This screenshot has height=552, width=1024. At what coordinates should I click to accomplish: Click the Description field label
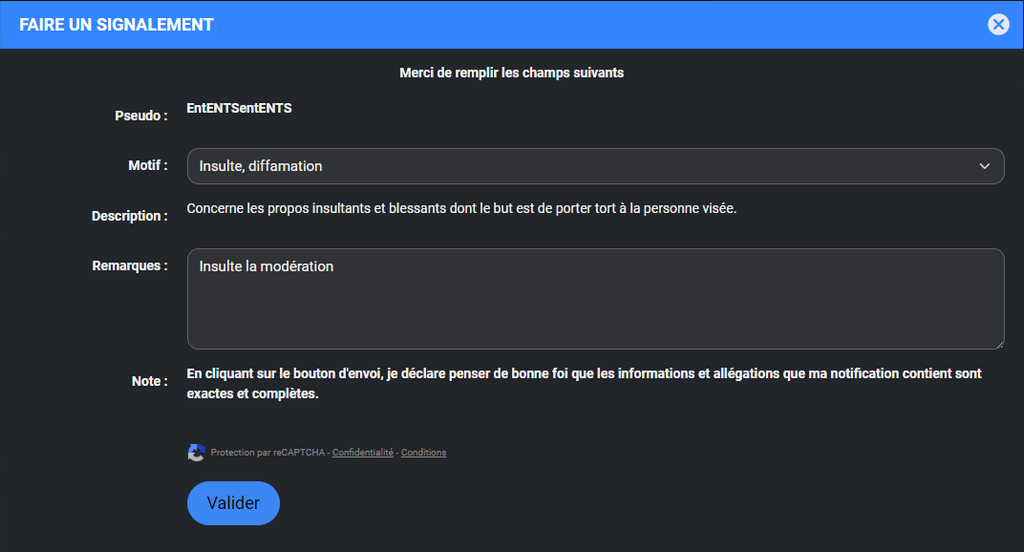[x=129, y=216]
